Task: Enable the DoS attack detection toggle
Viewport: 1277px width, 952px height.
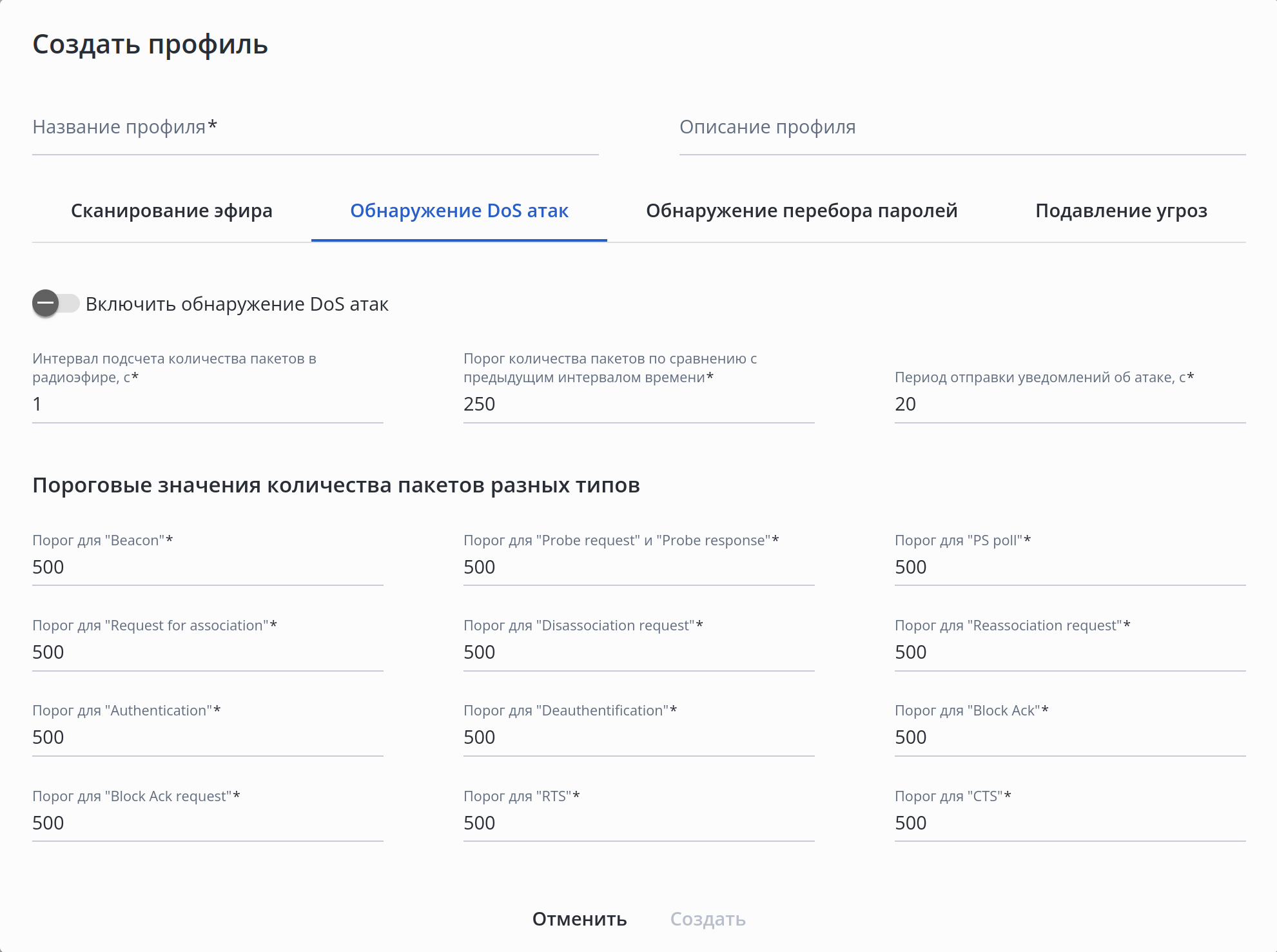Action: (x=55, y=304)
